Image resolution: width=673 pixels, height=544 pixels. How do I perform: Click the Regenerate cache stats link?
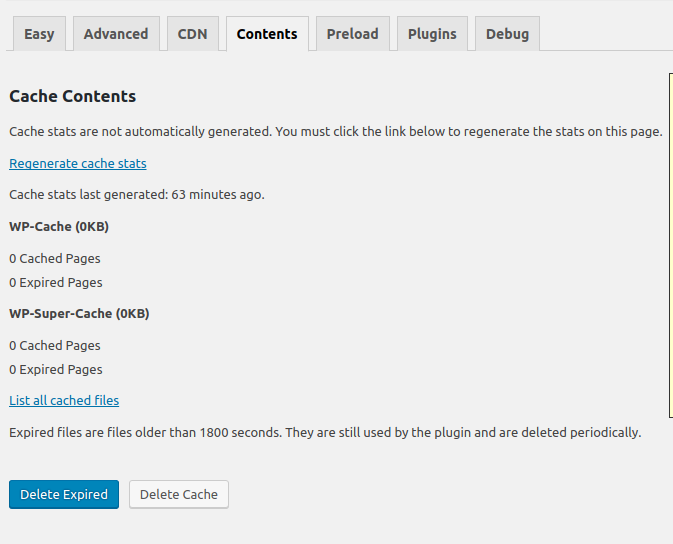pos(78,164)
